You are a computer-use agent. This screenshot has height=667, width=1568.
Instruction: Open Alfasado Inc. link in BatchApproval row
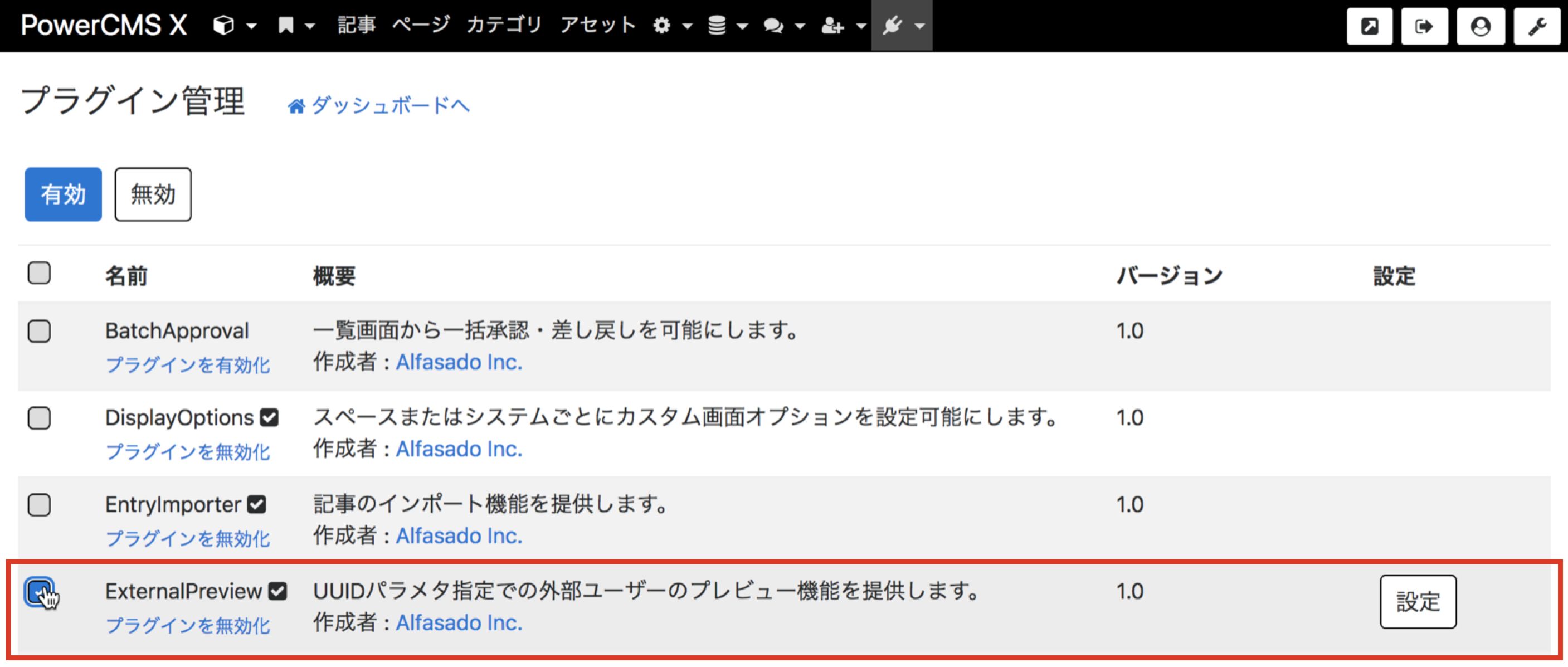[x=460, y=363]
